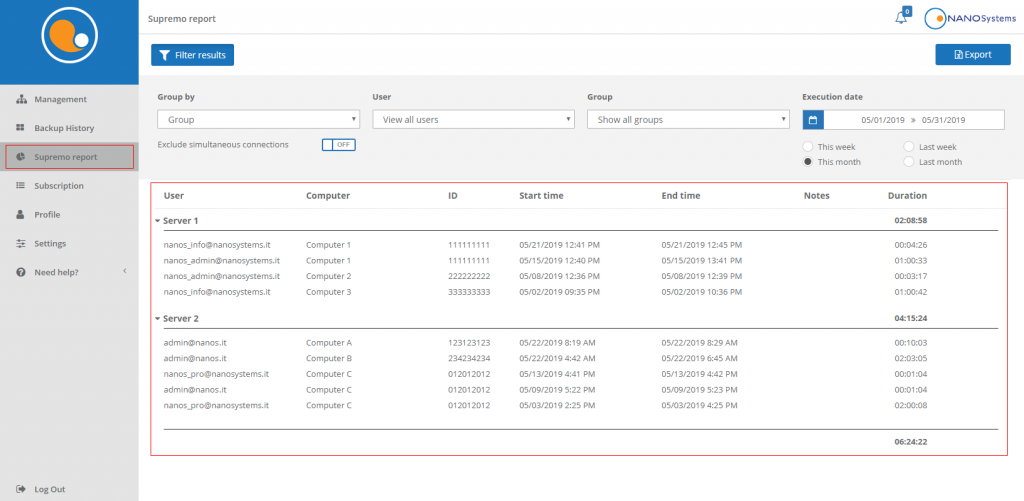Click the Computer B cell
This screenshot has height=501, width=1024.
coord(329,358)
